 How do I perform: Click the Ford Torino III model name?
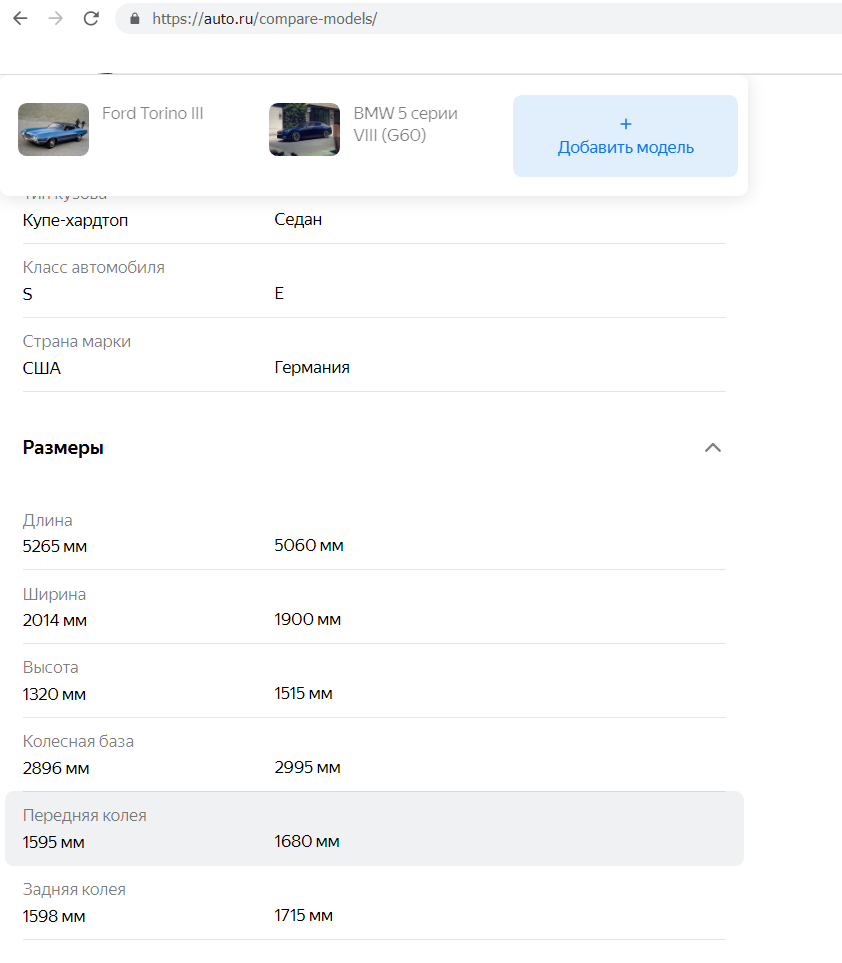click(x=153, y=114)
